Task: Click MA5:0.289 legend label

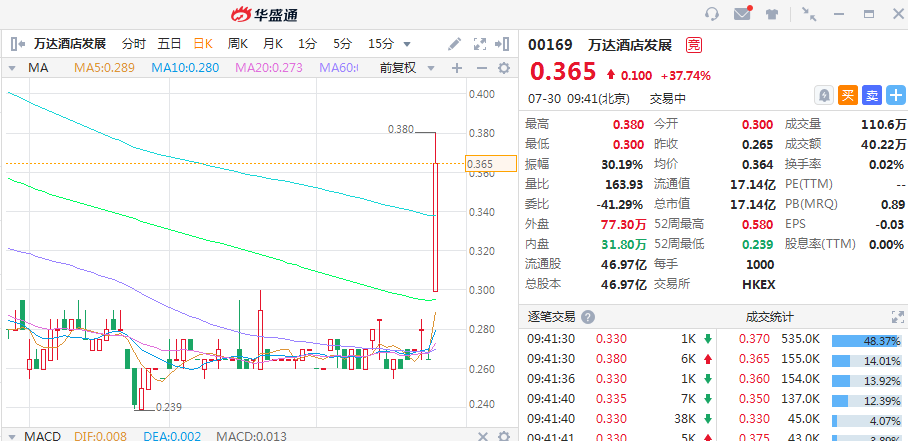Action: click(x=104, y=68)
